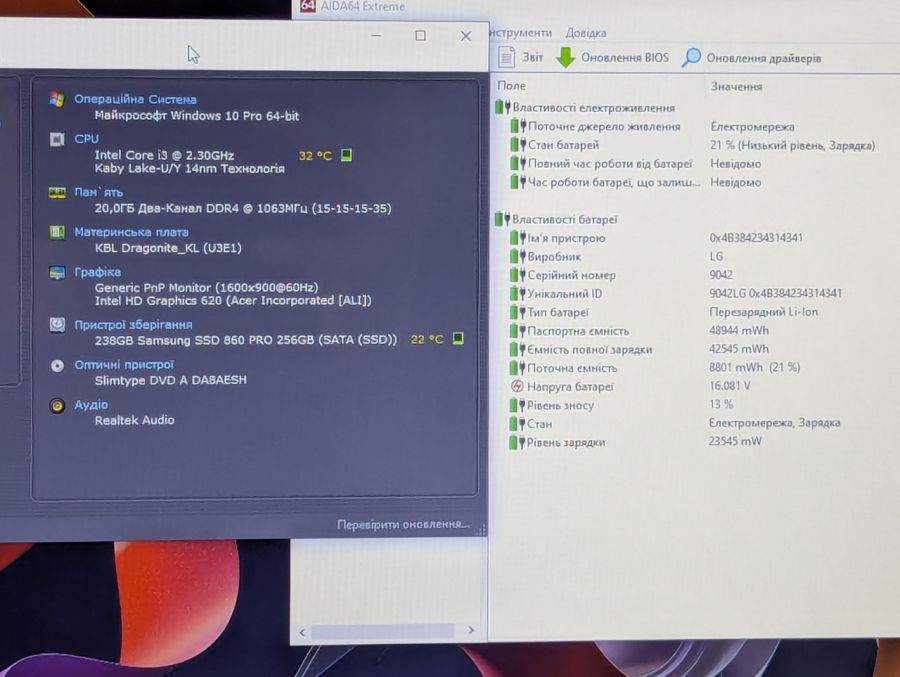Maximize the Speccy window
The height and width of the screenshot is (677, 900).
(x=421, y=36)
